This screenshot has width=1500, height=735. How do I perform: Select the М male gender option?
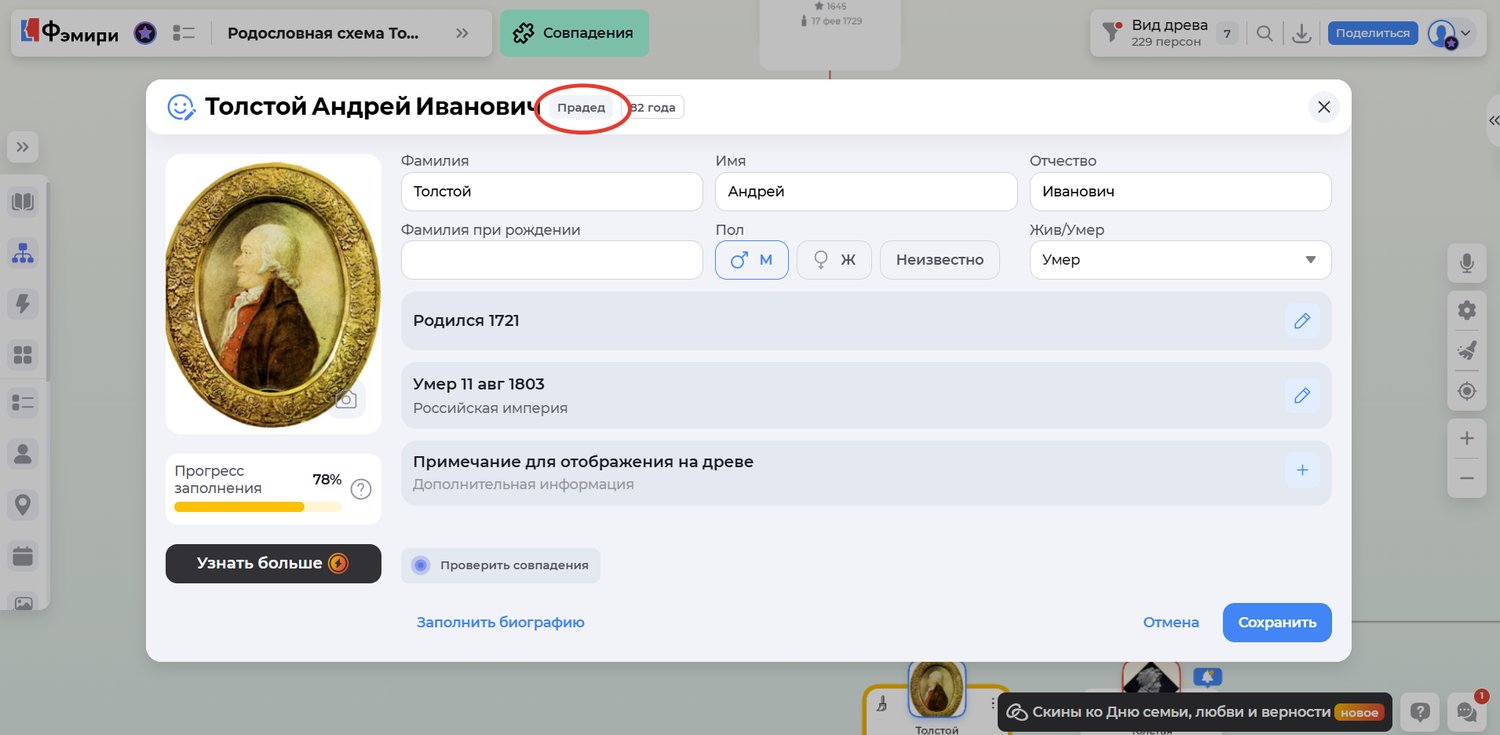click(x=752, y=260)
